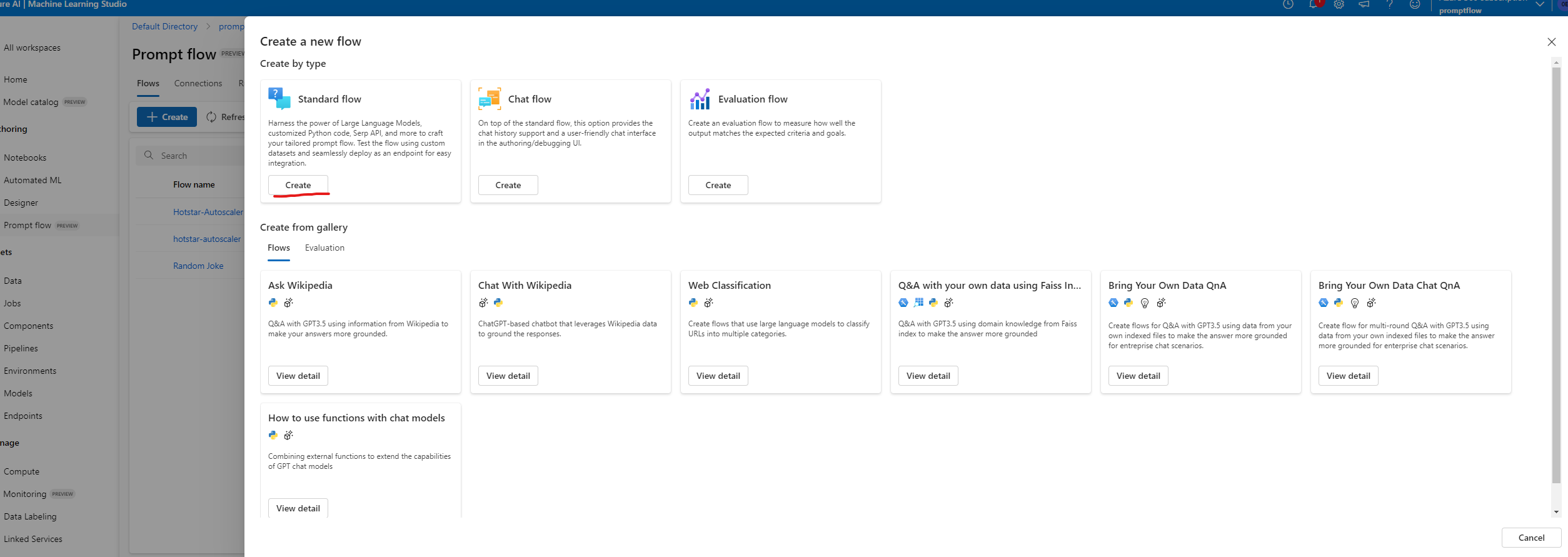Open Data Labeling in the sidebar
This screenshot has height=557, width=1568.
click(30, 516)
